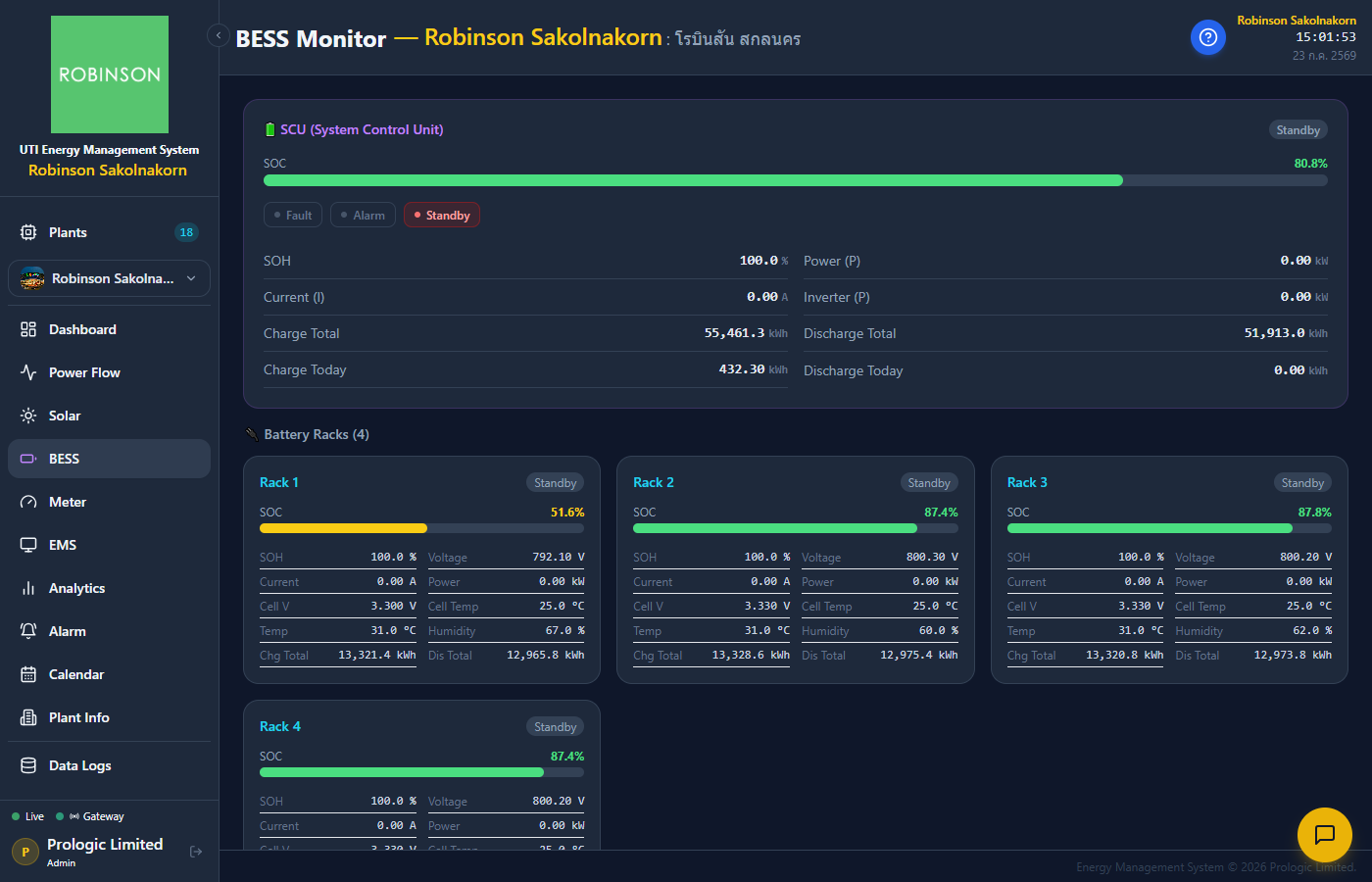
Task: Click the BESS Monitor page title
Action: (311, 38)
